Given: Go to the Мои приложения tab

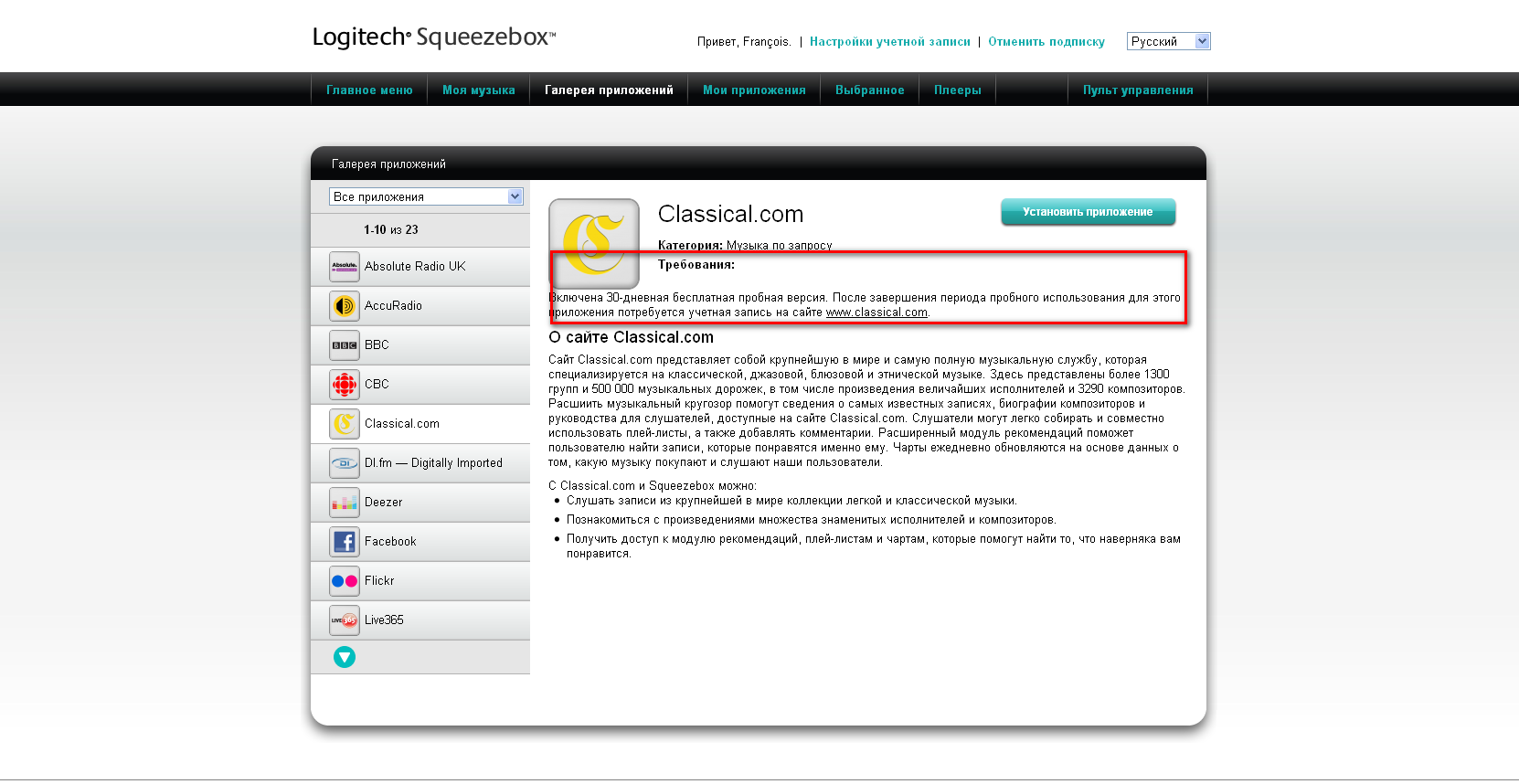Looking at the screenshot, I should tap(754, 90).
